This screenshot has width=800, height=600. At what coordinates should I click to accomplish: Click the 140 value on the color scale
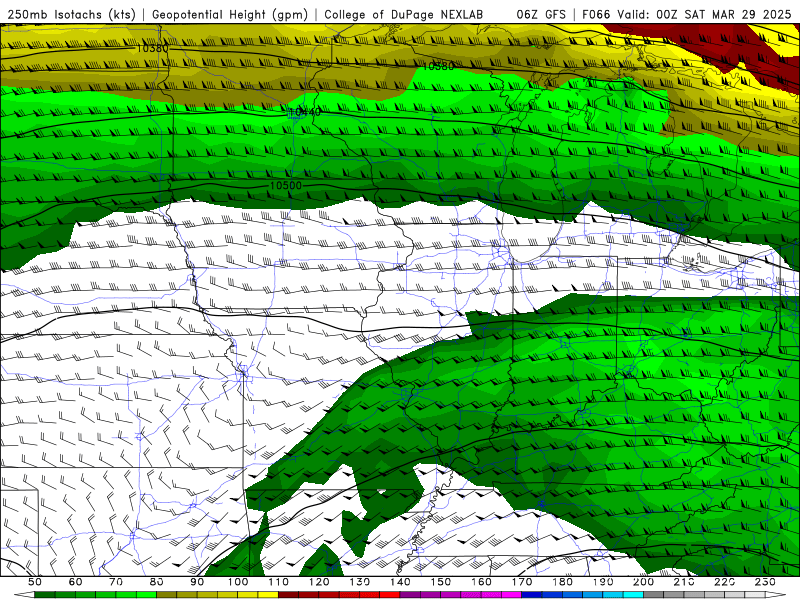(400, 582)
